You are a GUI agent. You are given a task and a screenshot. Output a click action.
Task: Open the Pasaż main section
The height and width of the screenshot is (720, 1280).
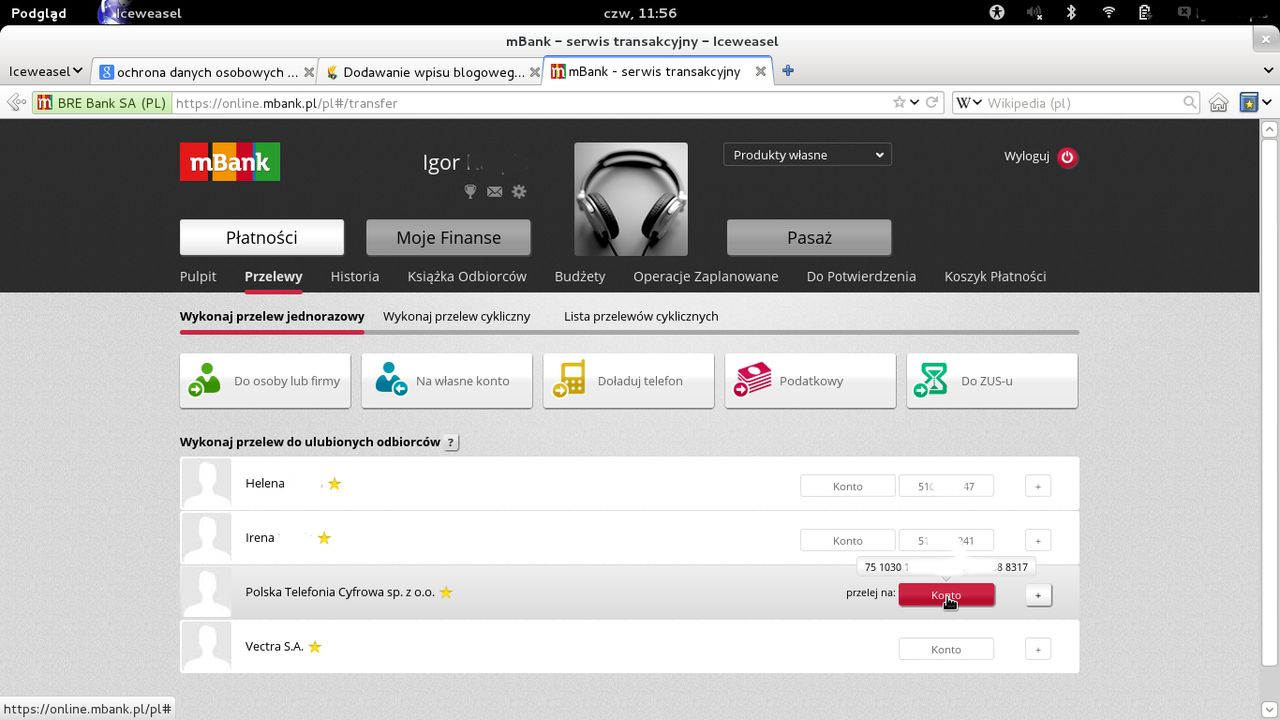(x=809, y=237)
